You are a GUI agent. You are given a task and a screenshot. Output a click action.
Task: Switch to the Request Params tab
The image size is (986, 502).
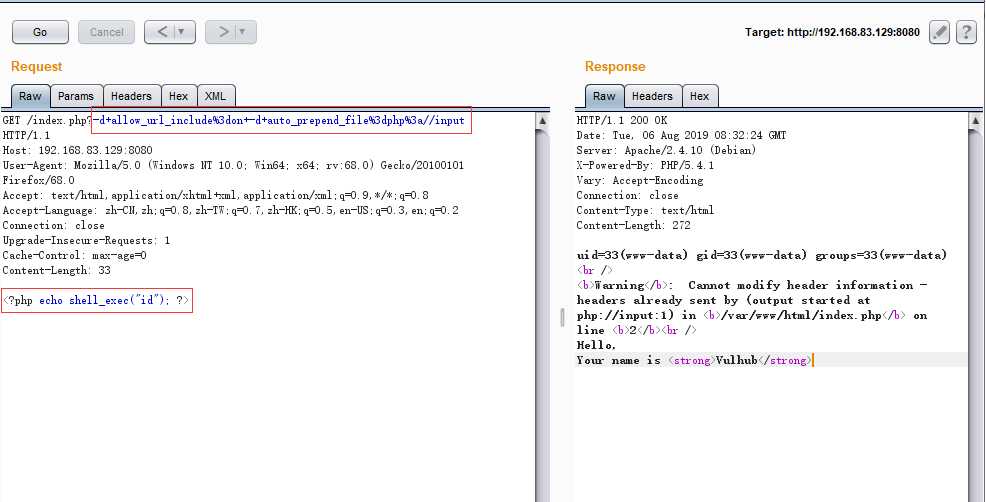76,96
